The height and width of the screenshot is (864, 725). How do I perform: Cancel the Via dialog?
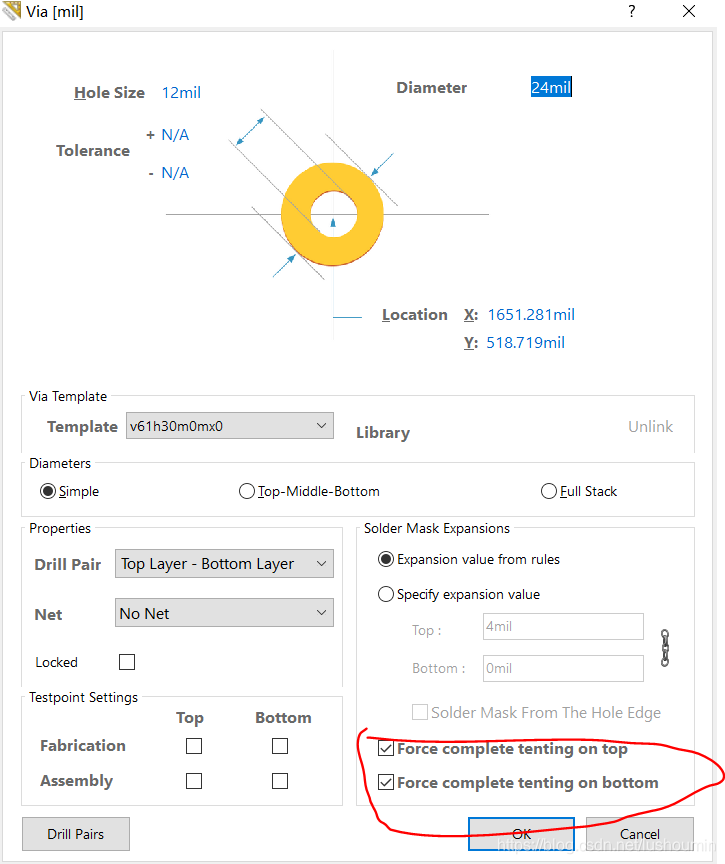pos(639,834)
